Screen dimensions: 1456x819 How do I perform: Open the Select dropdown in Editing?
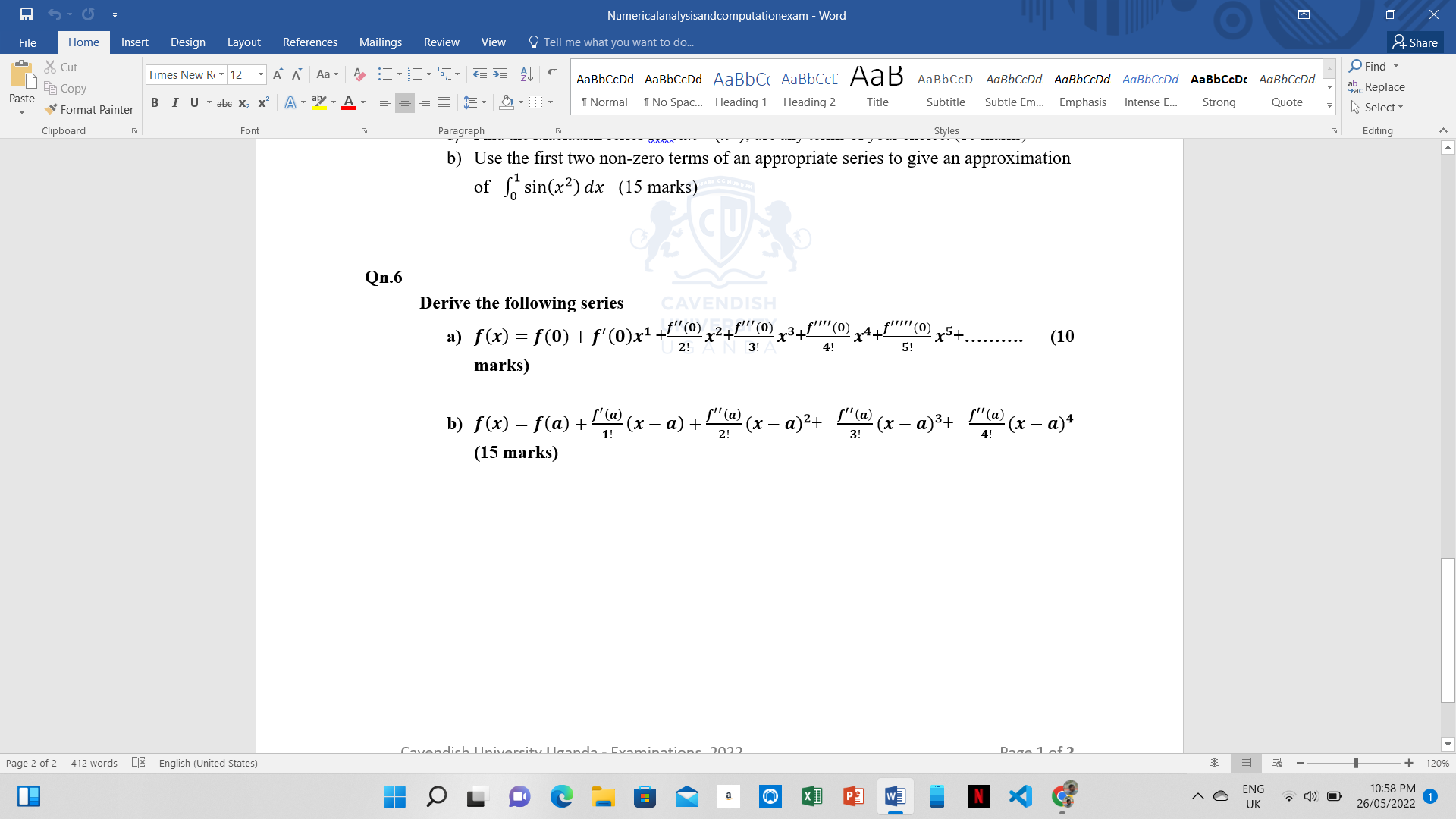1378,108
